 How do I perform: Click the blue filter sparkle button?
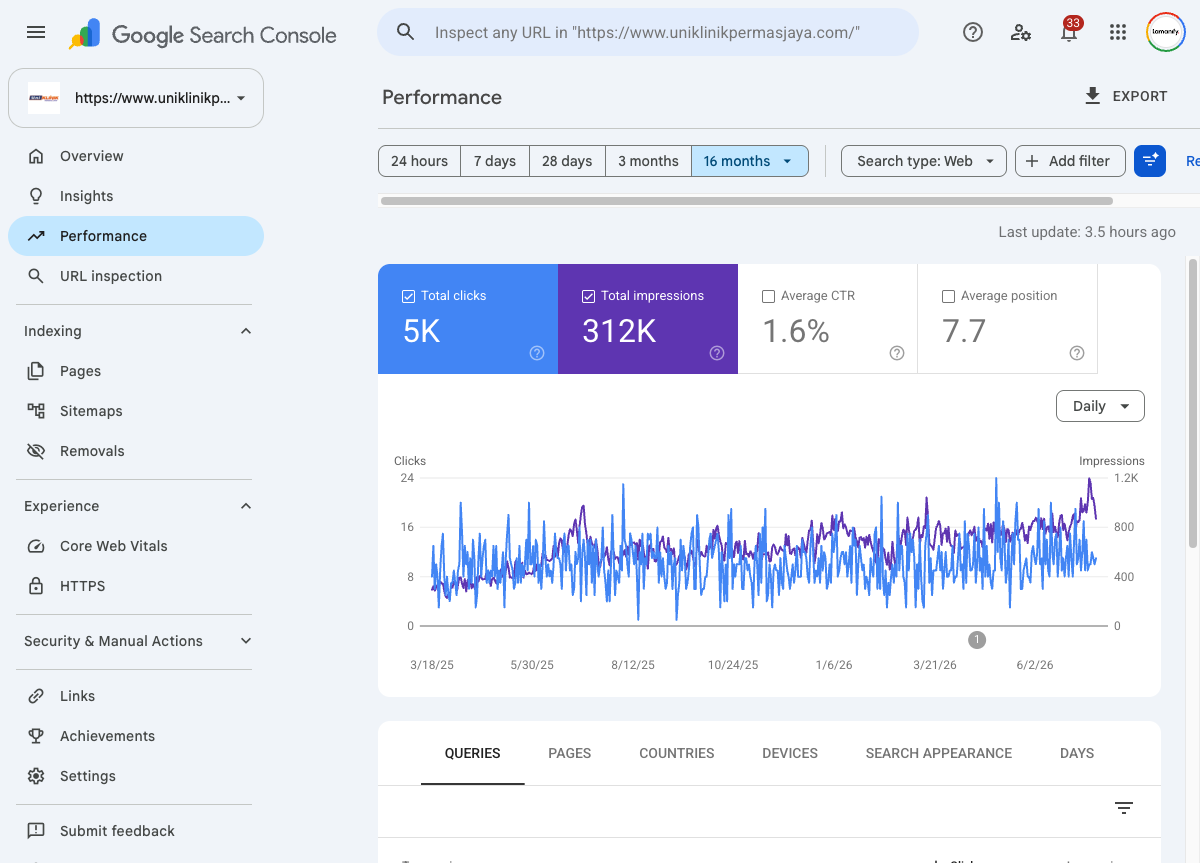coord(1150,161)
